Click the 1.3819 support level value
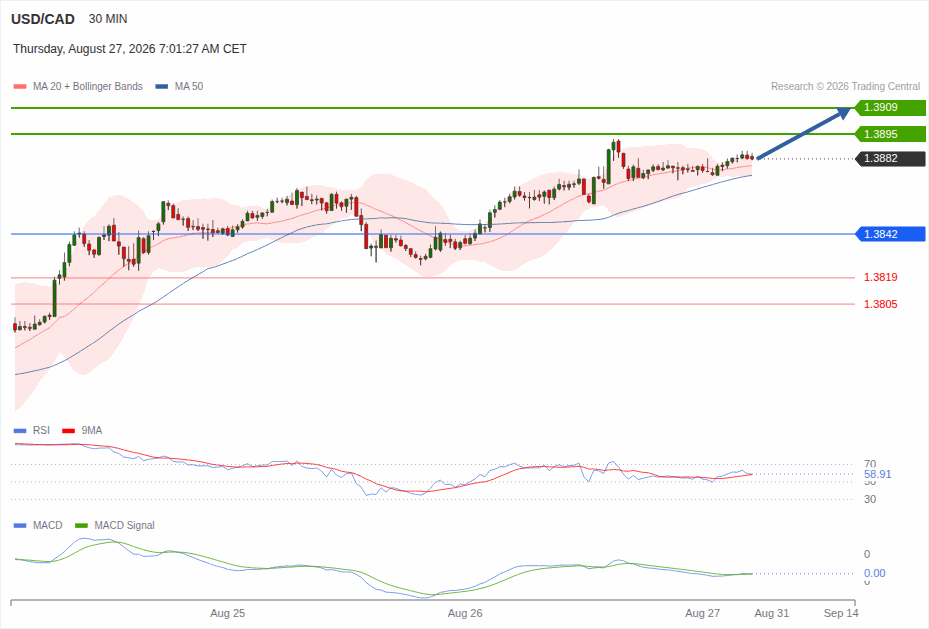The width and height of the screenshot is (929, 629). coord(880,277)
